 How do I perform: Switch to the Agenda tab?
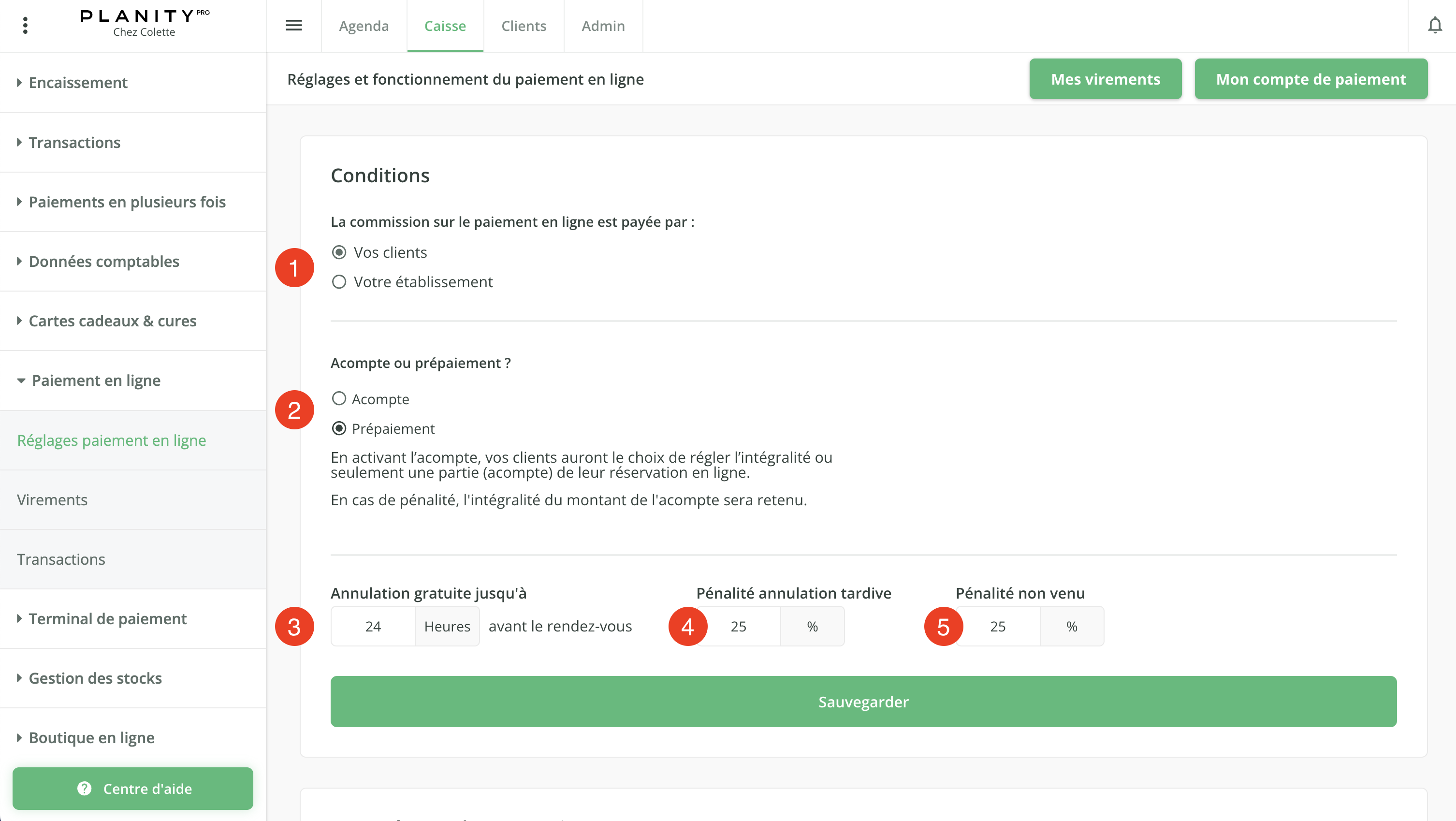364,26
